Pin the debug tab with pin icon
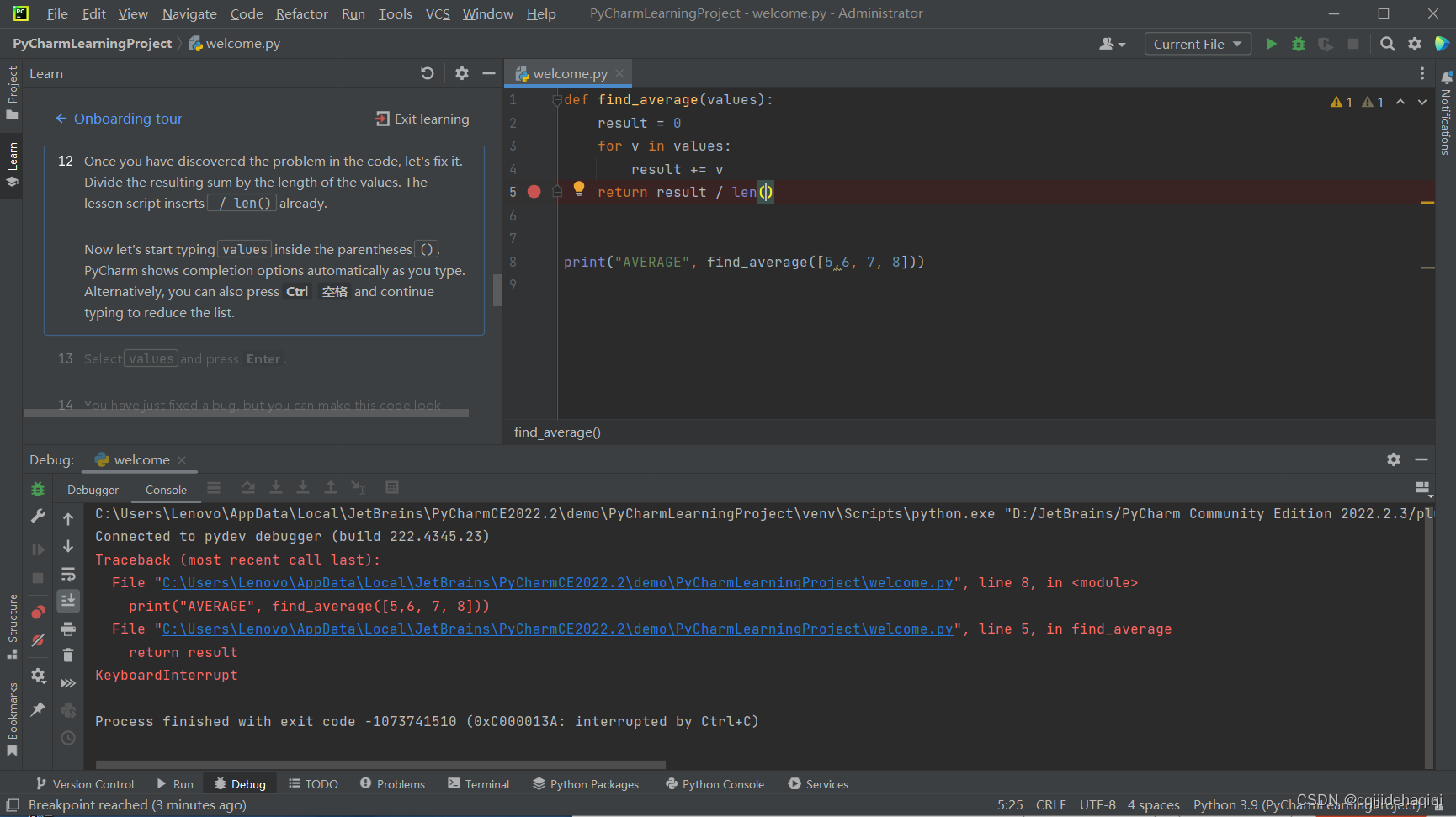 [38, 709]
